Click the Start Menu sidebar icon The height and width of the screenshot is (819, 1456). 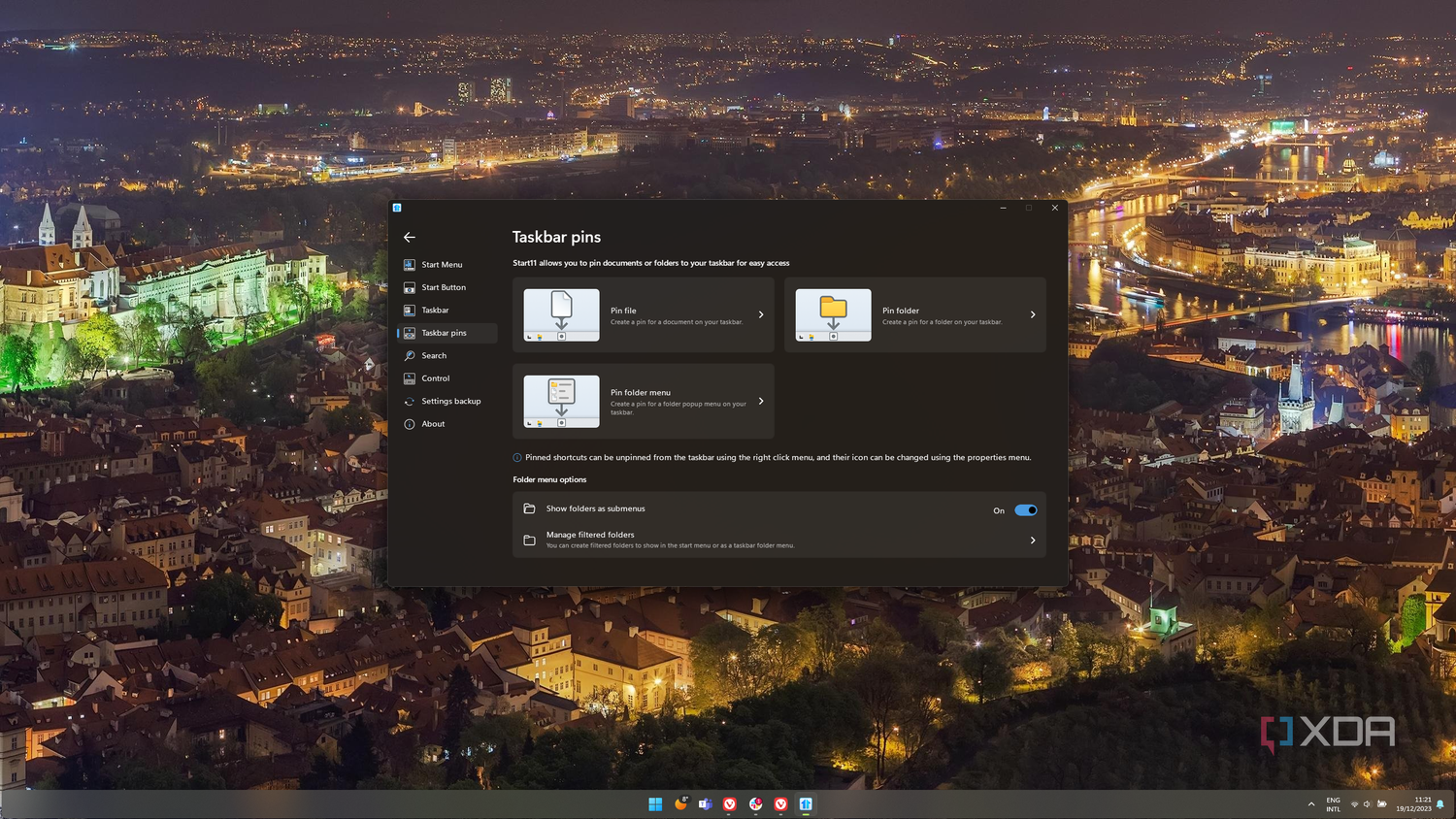tap(410, 264)
